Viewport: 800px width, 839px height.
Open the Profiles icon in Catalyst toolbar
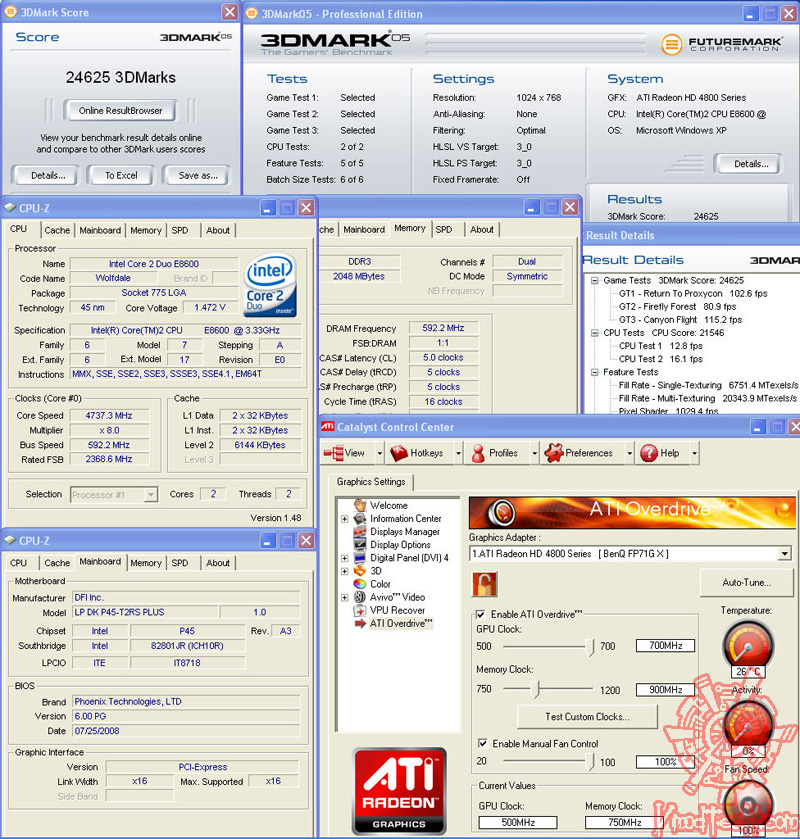click(478, 453)
